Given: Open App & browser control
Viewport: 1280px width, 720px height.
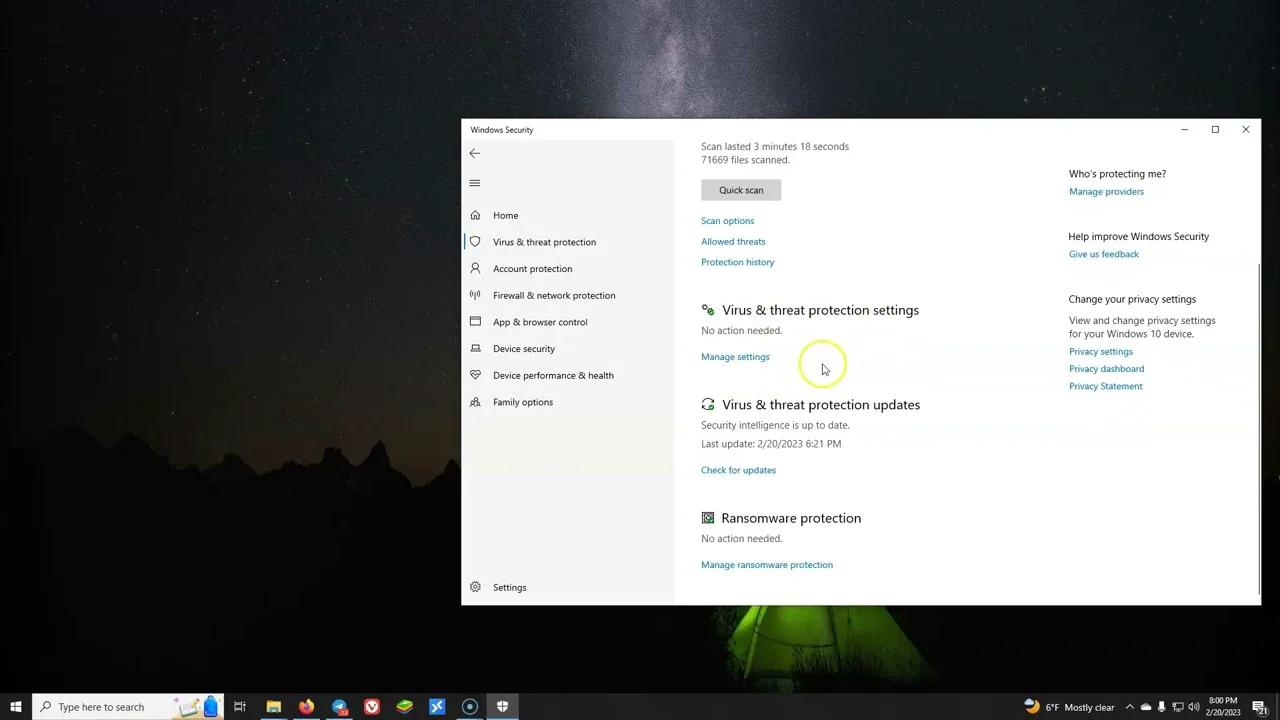Looking at the screenshot, I should click(x=540, y=321).
